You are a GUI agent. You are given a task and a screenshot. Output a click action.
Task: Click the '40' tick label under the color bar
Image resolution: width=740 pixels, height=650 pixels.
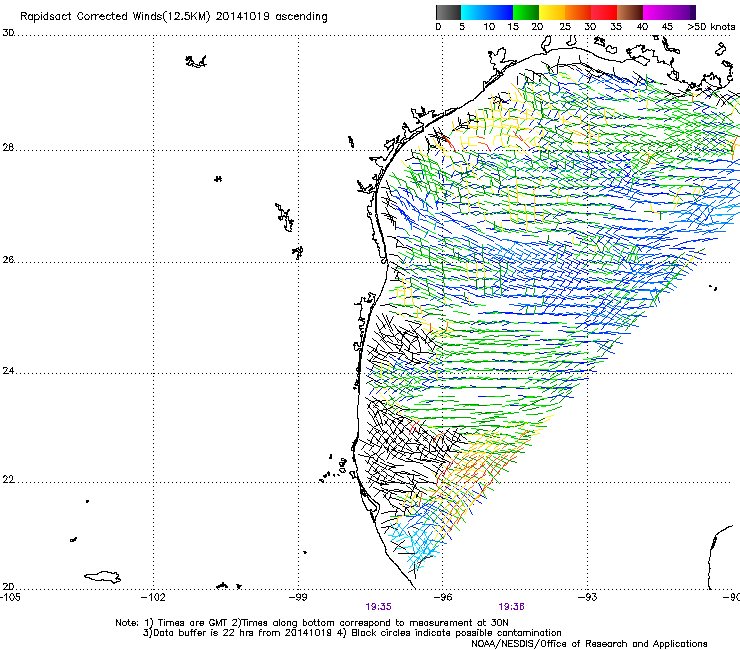642,27
